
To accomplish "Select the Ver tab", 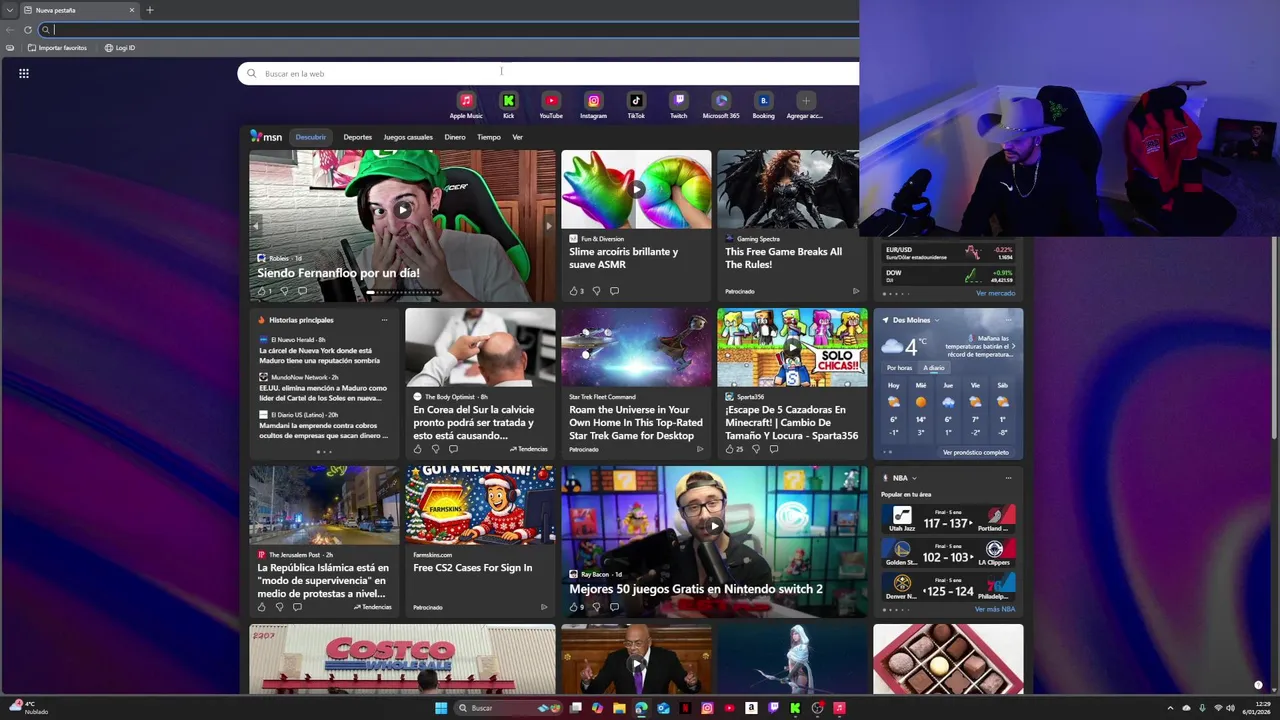I will (517, 137).
